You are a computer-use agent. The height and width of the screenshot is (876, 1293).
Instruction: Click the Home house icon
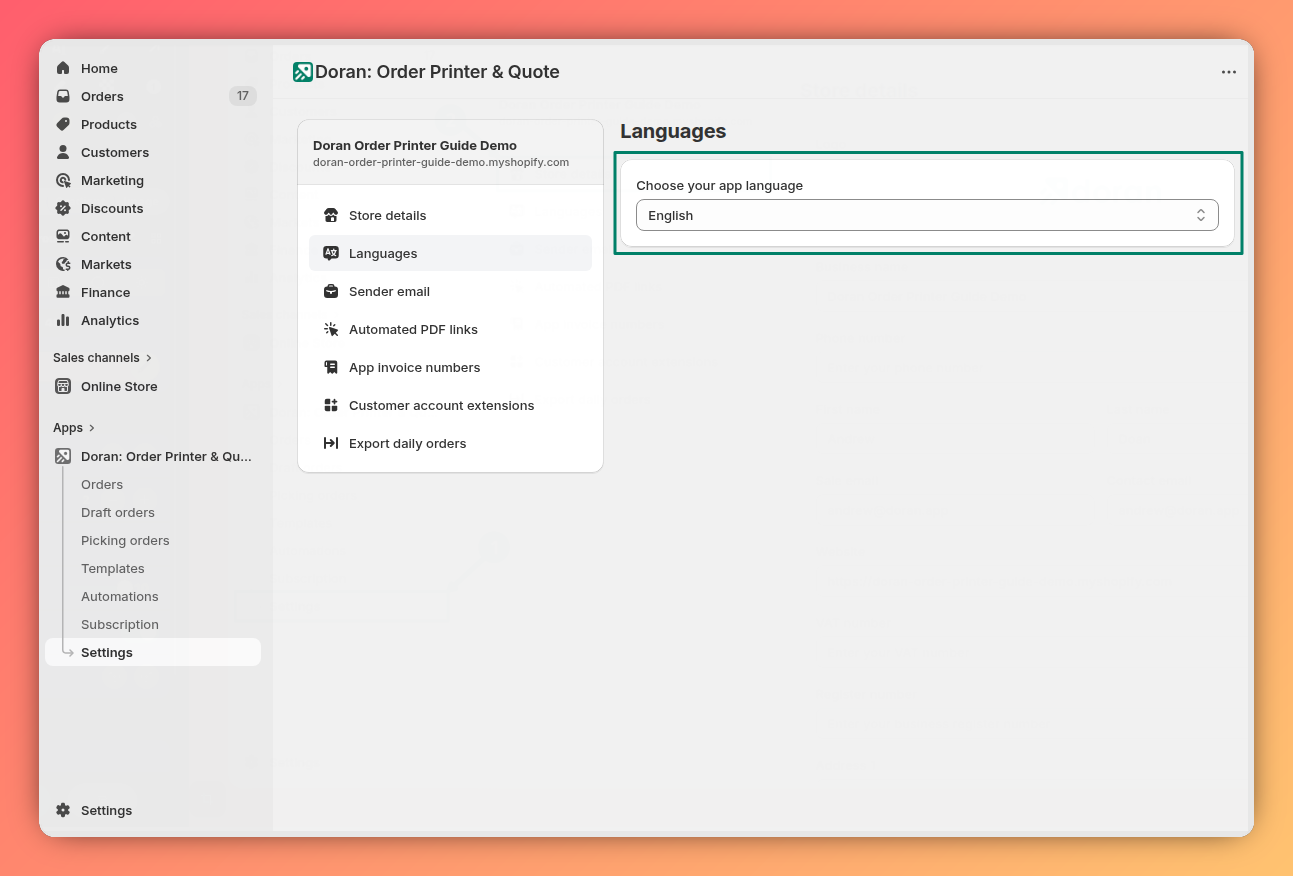(x=63, y=68)
